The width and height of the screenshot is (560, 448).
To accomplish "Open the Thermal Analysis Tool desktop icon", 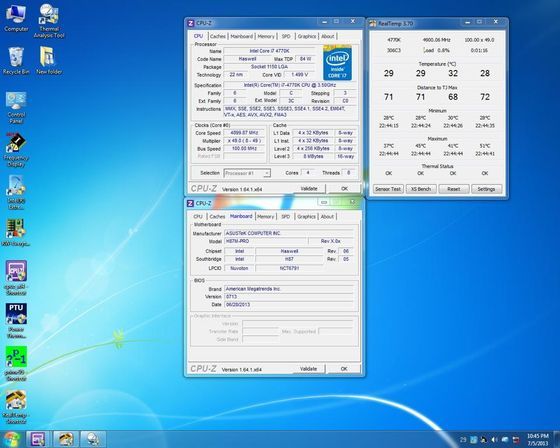I will (x=49, y=21).
